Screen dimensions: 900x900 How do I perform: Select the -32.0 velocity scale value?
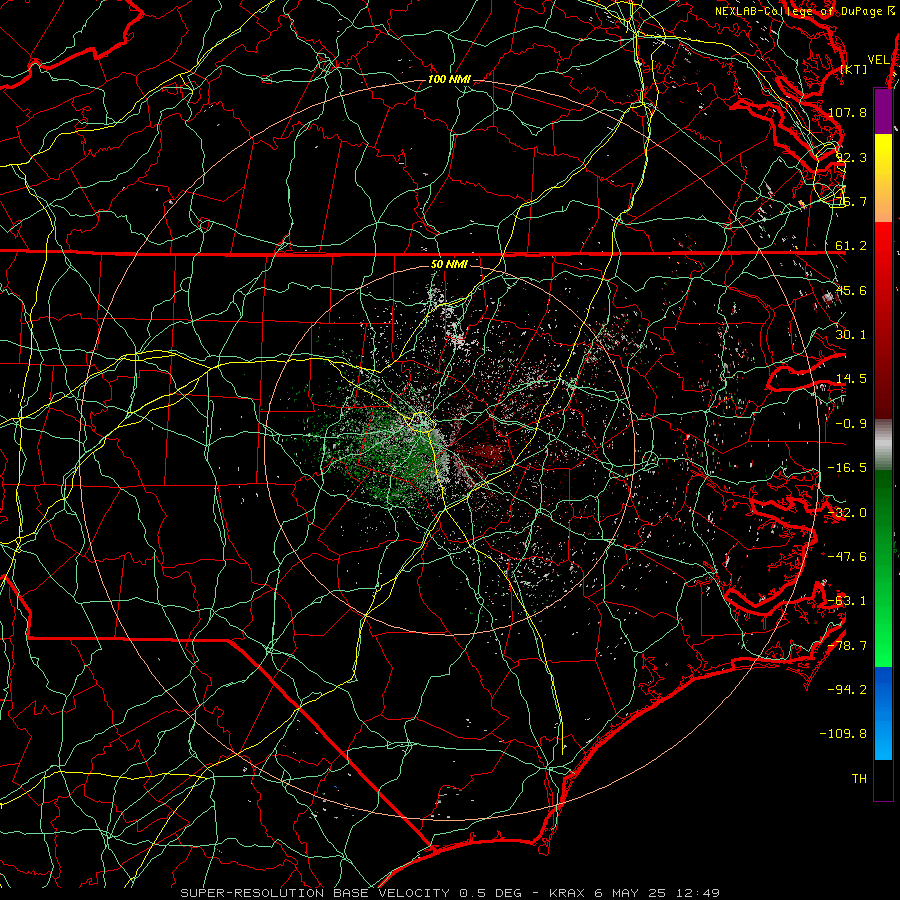[847, 513]
